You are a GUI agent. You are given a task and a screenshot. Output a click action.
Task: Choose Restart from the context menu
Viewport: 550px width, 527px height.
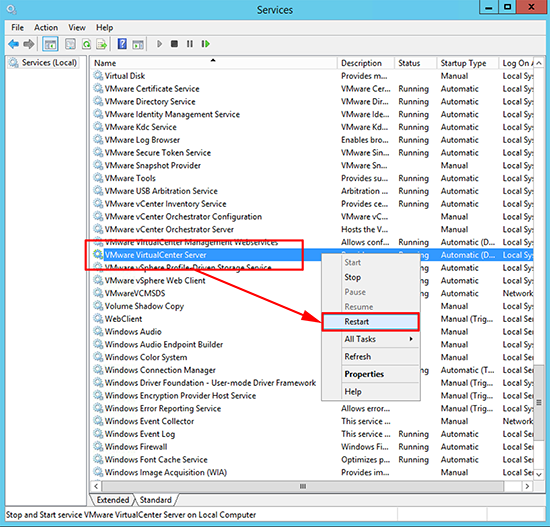tap(370, 322)
